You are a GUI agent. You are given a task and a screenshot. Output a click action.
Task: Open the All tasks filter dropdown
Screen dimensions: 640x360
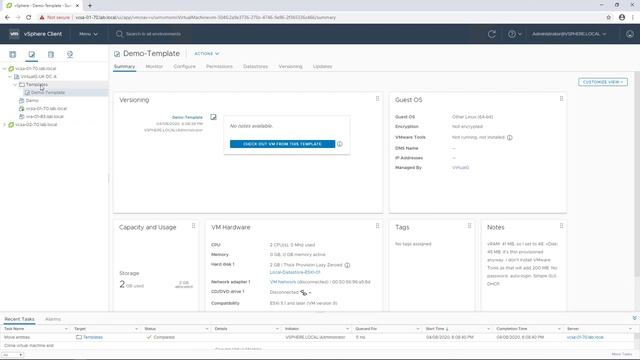(12, 355)
